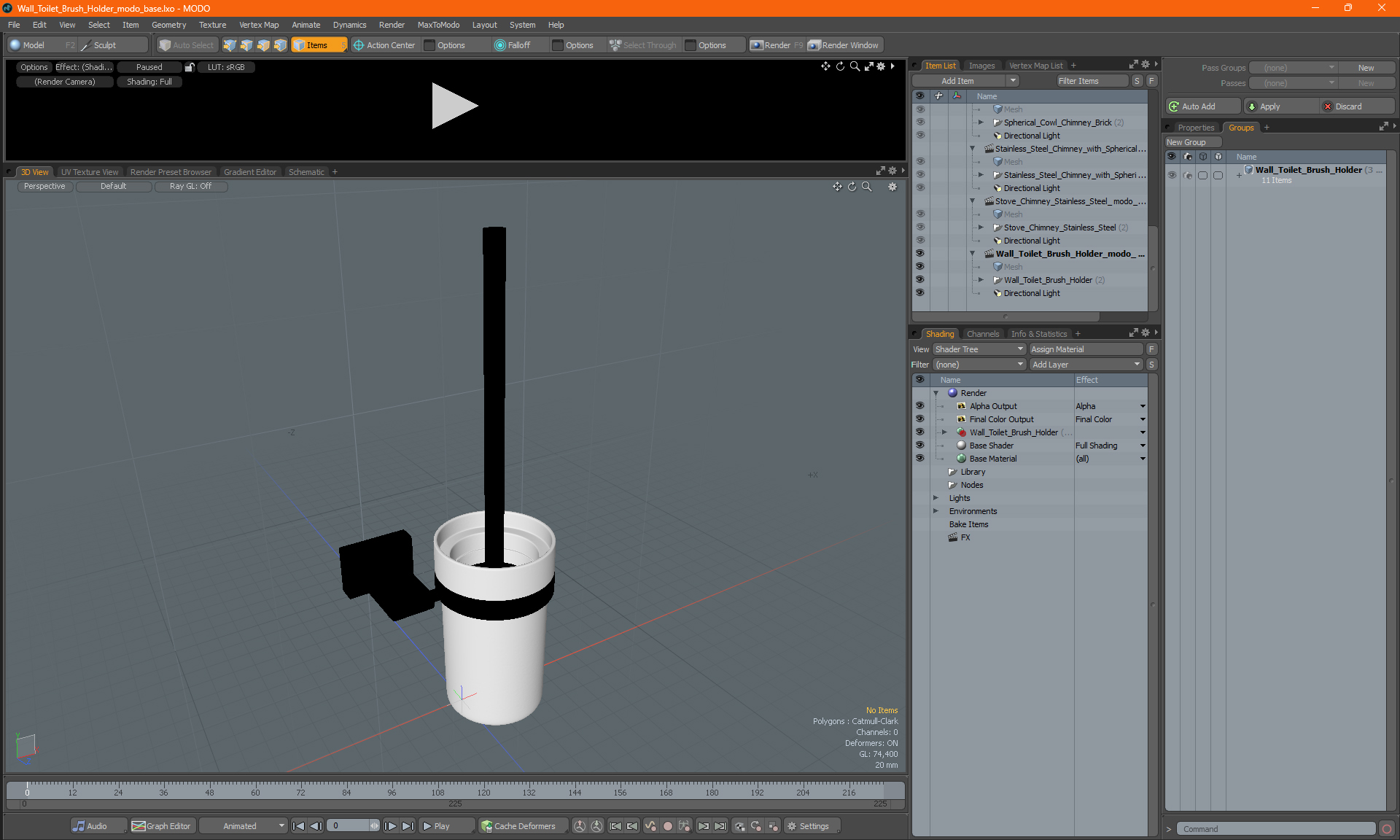Viewport: 1400px width, 840px height.
Task: Open the Graph Editor
Action: [162, 826]
